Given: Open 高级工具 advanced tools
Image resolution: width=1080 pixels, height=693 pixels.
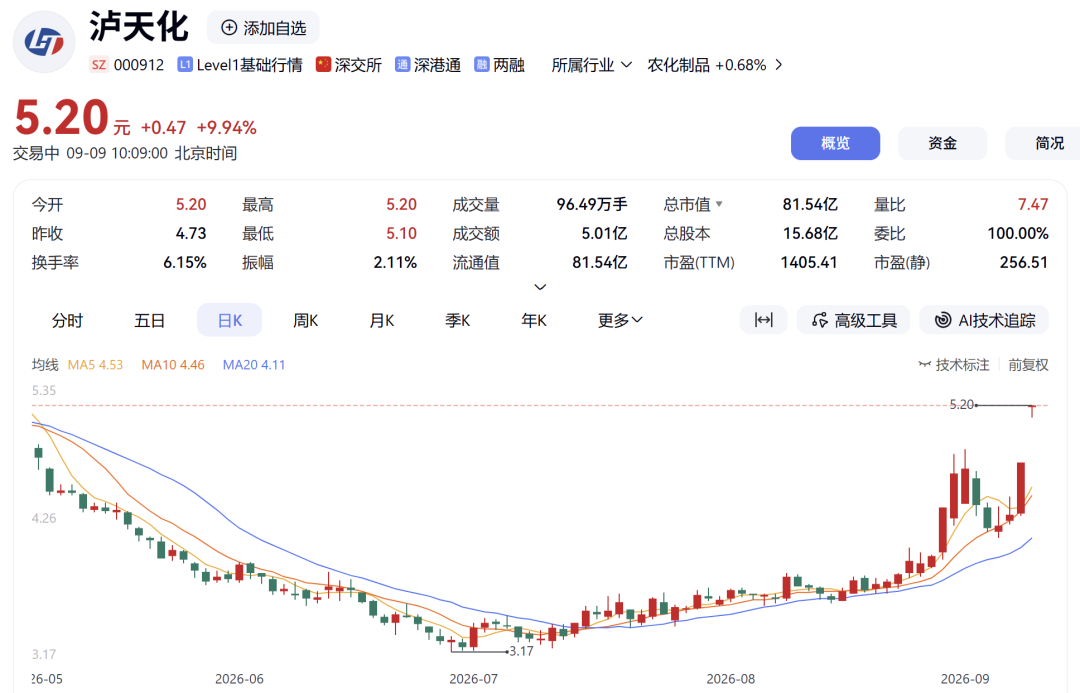Looking at the screenshot, I should (x=853, y=320).
